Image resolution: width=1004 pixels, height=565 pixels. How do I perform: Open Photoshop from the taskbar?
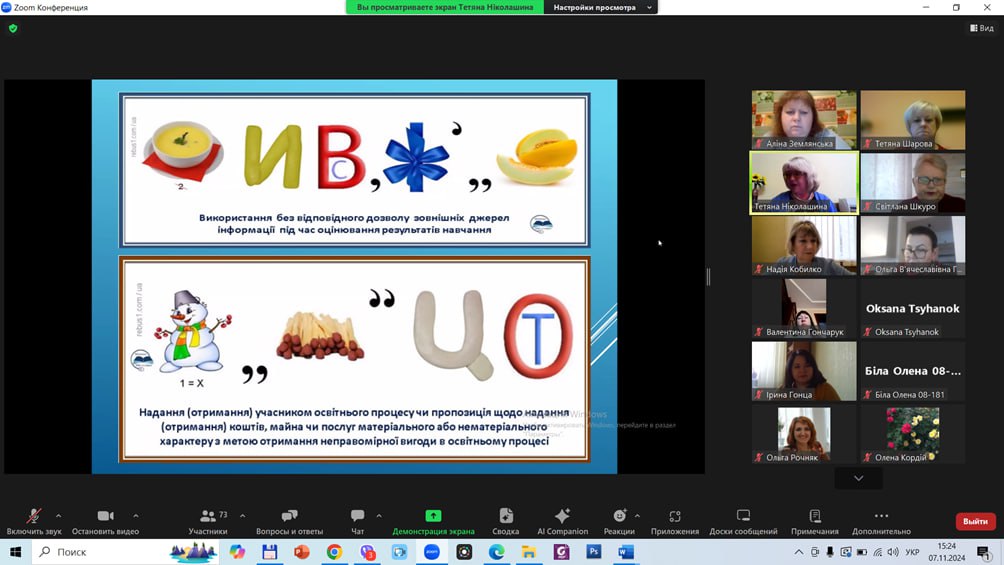(x=594, y=552)
